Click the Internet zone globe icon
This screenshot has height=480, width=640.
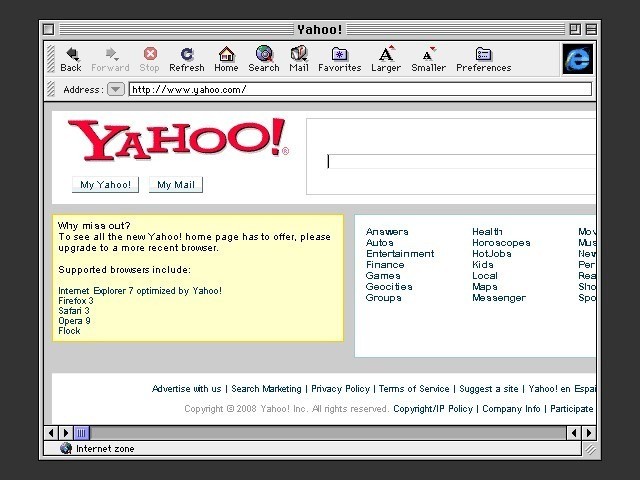click(66, 448)
